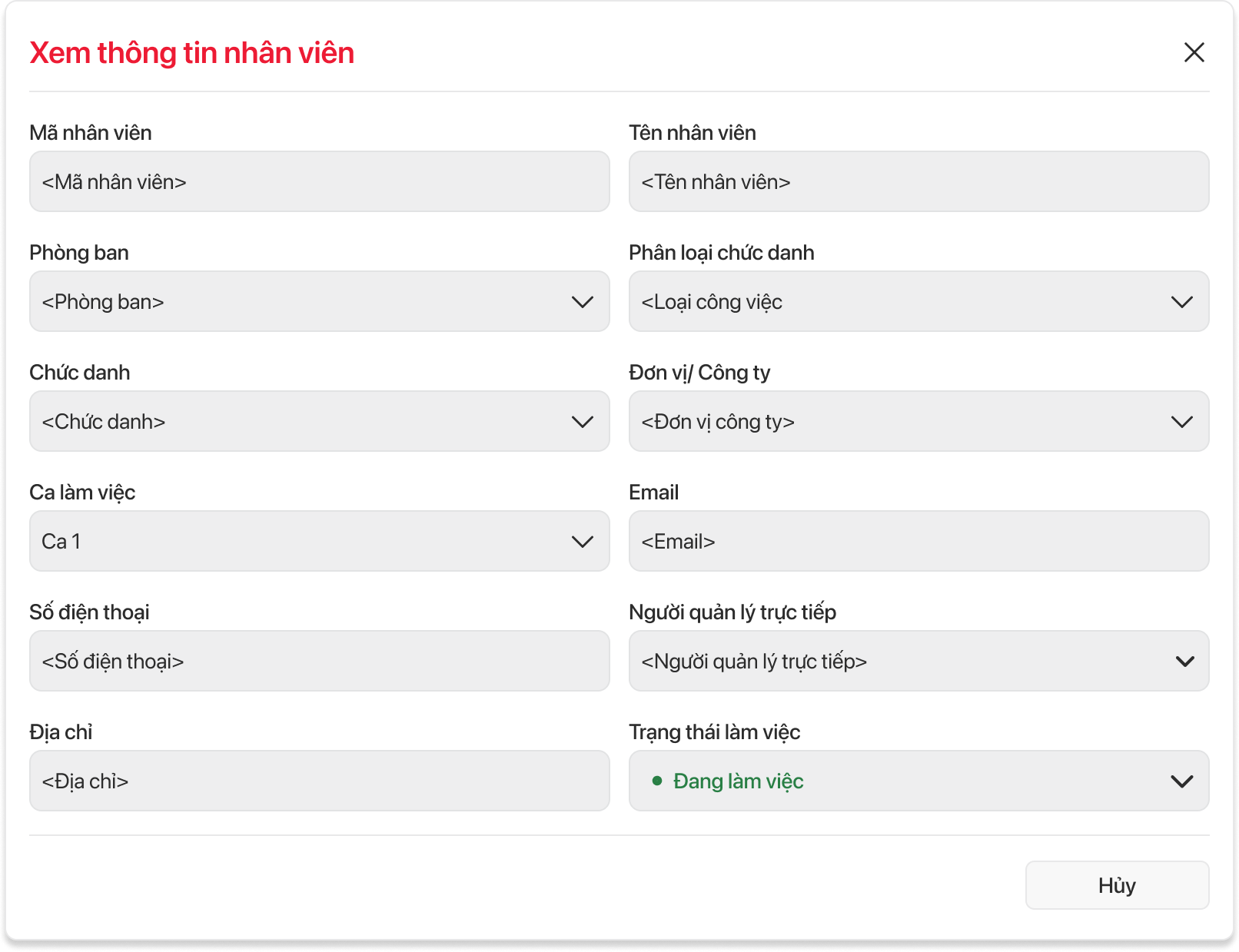Expand Trạng thái làm việc chevron

tap(1181, 781)
